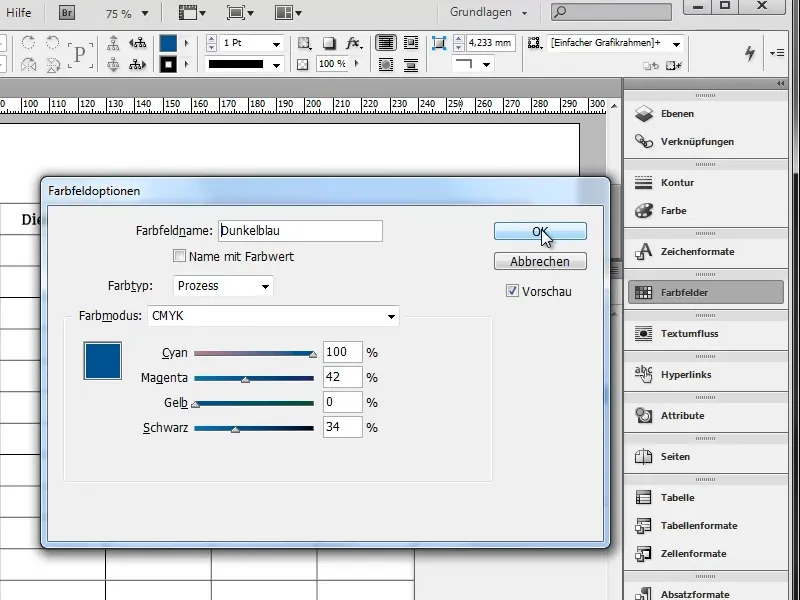Viewport: 800px width, 600px height.
Task: Open the 75 % zoom level dropdown
Action: click(x=145, y=14)
